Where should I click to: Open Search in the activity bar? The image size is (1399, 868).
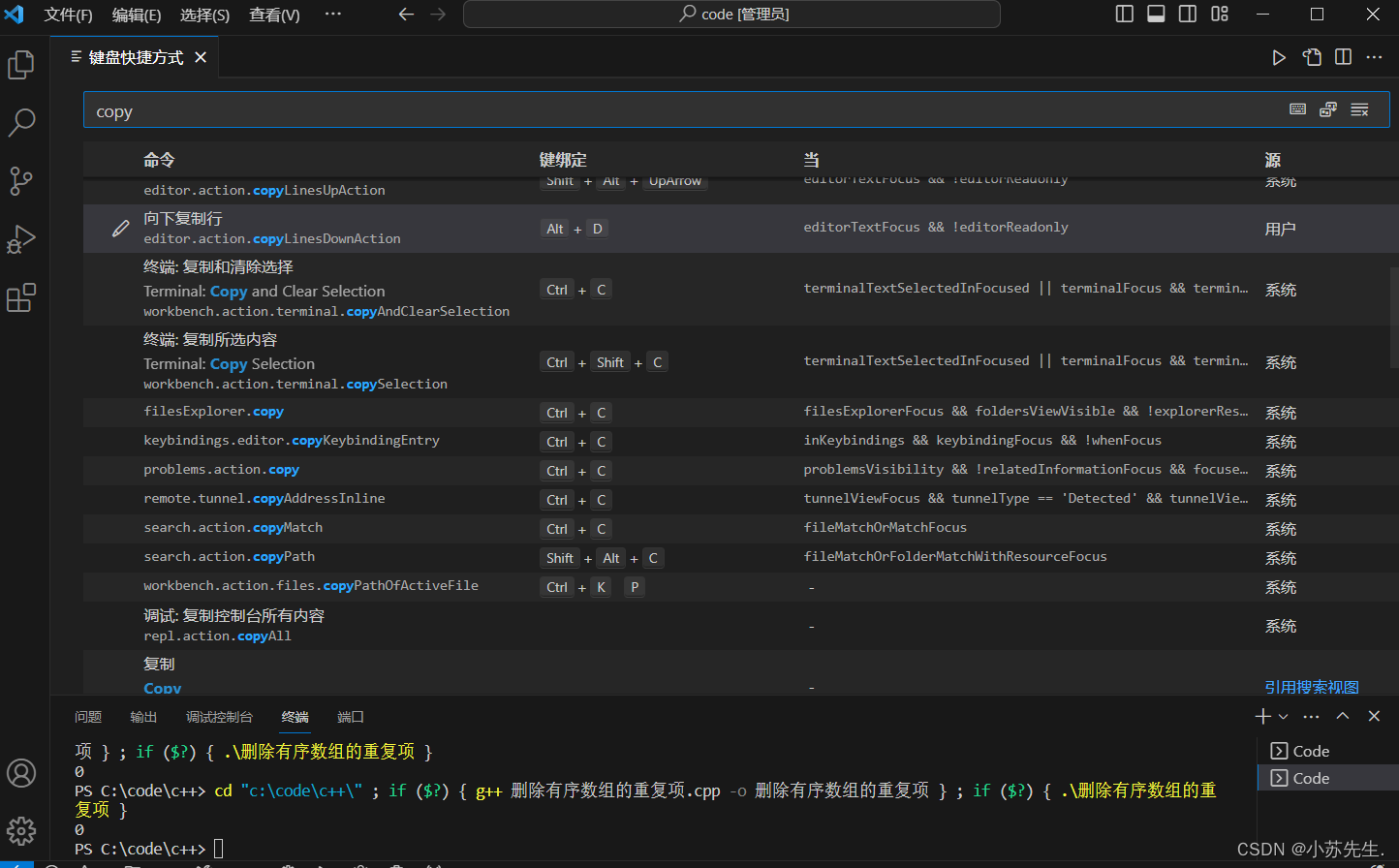click(21, 123)
